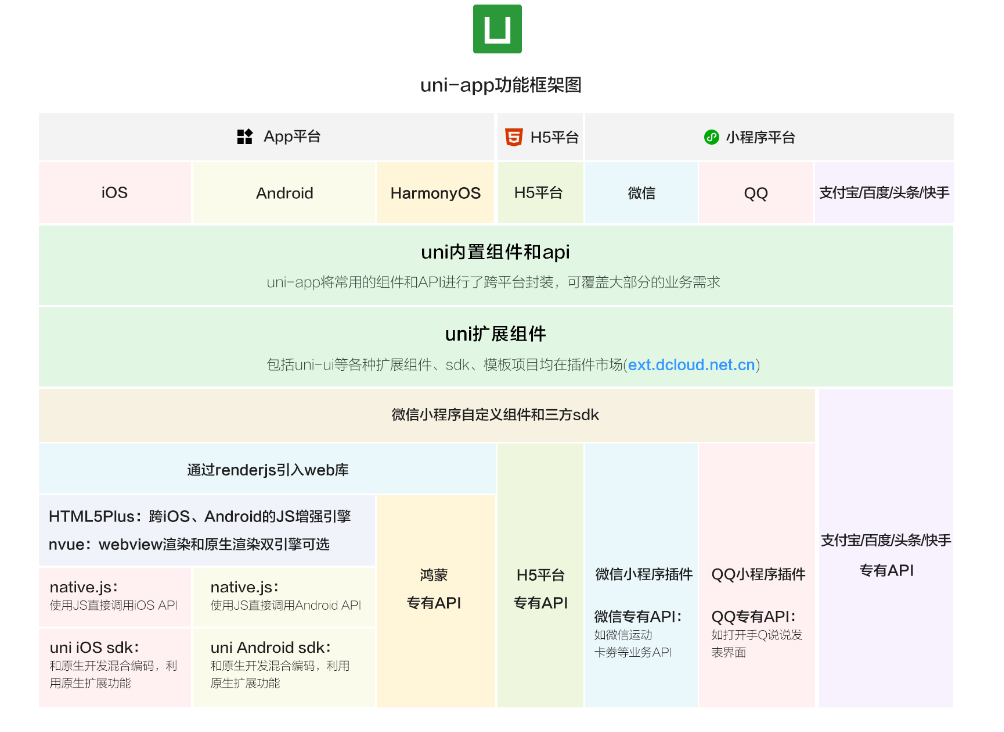Select the 微信 platform cell
The height and width of the screenshot is (732, 1004).
(x=640, y=191)
